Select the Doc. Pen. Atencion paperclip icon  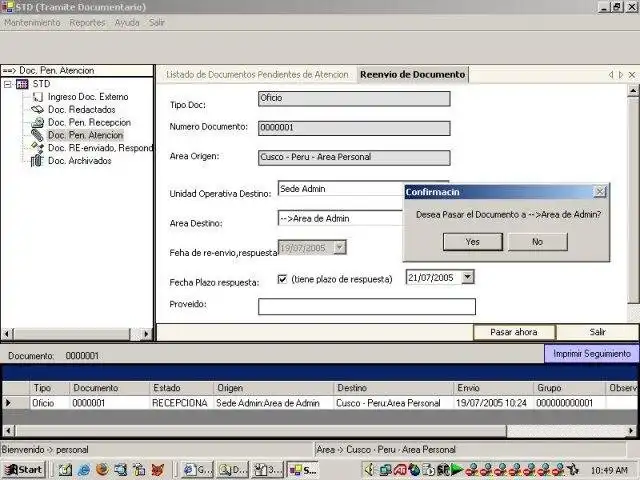point(37,135)
